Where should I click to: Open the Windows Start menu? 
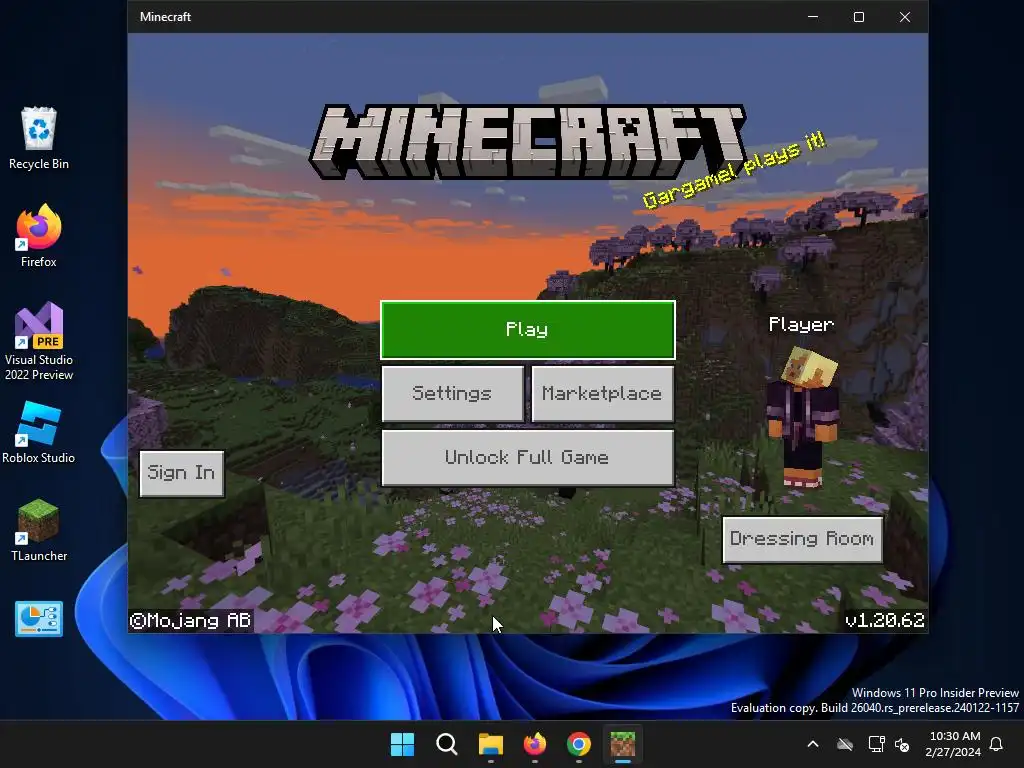coord(402,744)
